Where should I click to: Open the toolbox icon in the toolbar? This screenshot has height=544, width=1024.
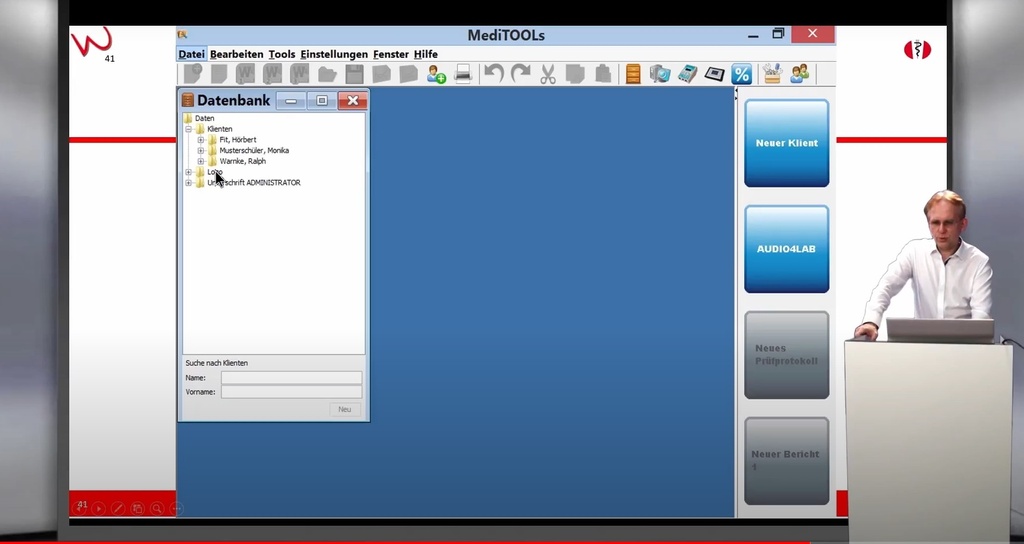pyautogui.click(x=772, y=74)
